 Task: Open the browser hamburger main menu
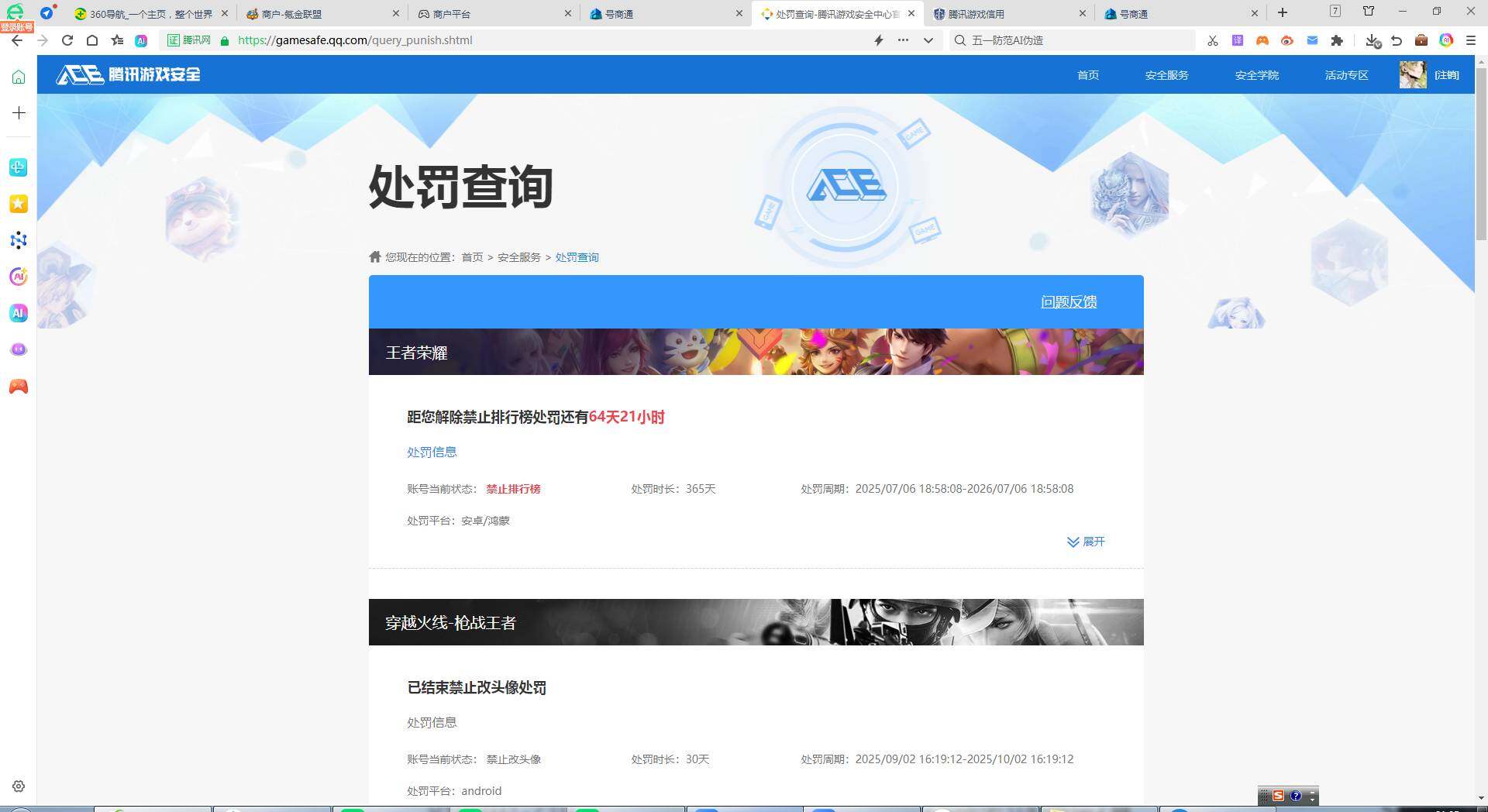1471,40
